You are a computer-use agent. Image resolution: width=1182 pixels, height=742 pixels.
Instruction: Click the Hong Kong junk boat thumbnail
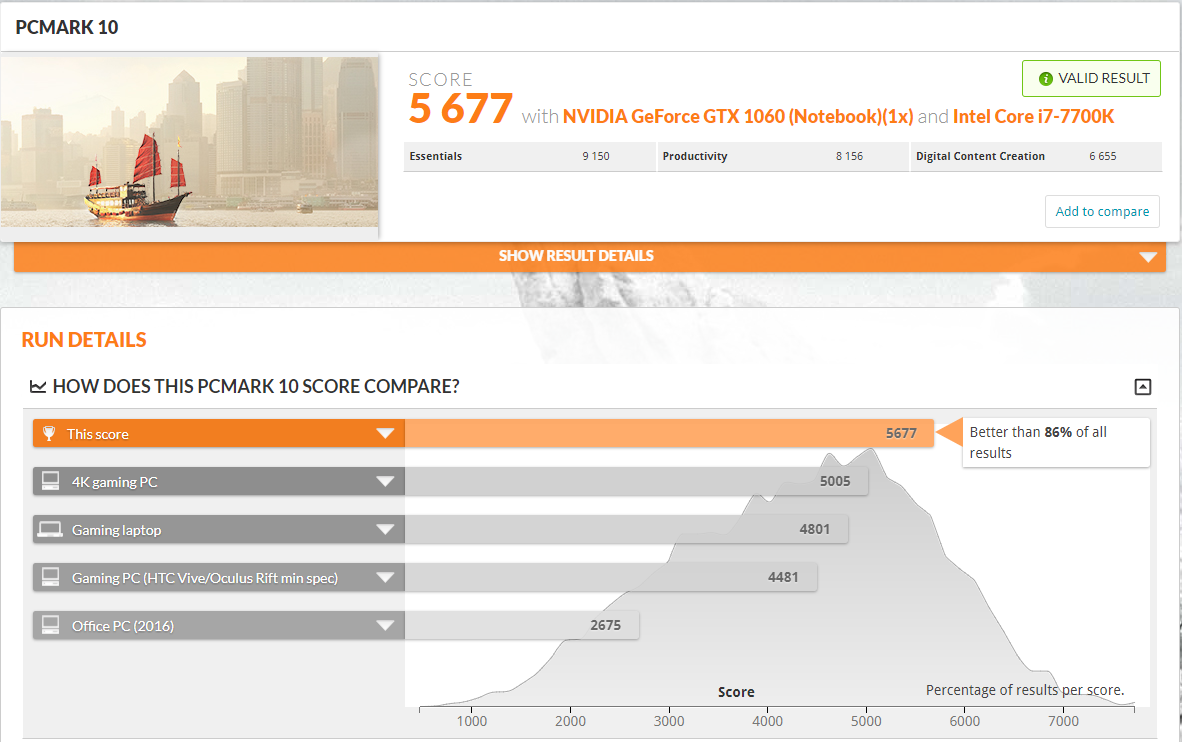[189, 142]
